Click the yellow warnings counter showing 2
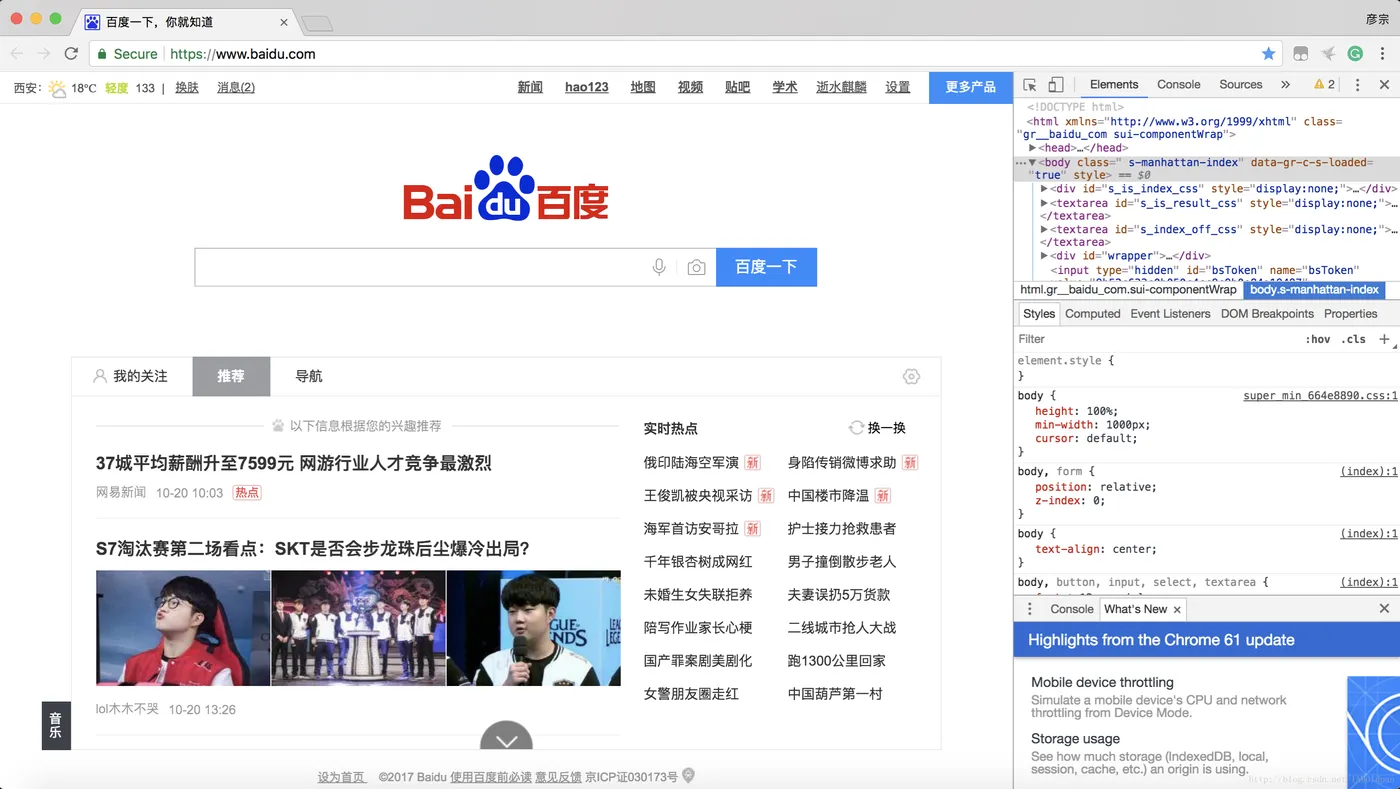The image size is (1400, 789). [x=1324, y=85]
